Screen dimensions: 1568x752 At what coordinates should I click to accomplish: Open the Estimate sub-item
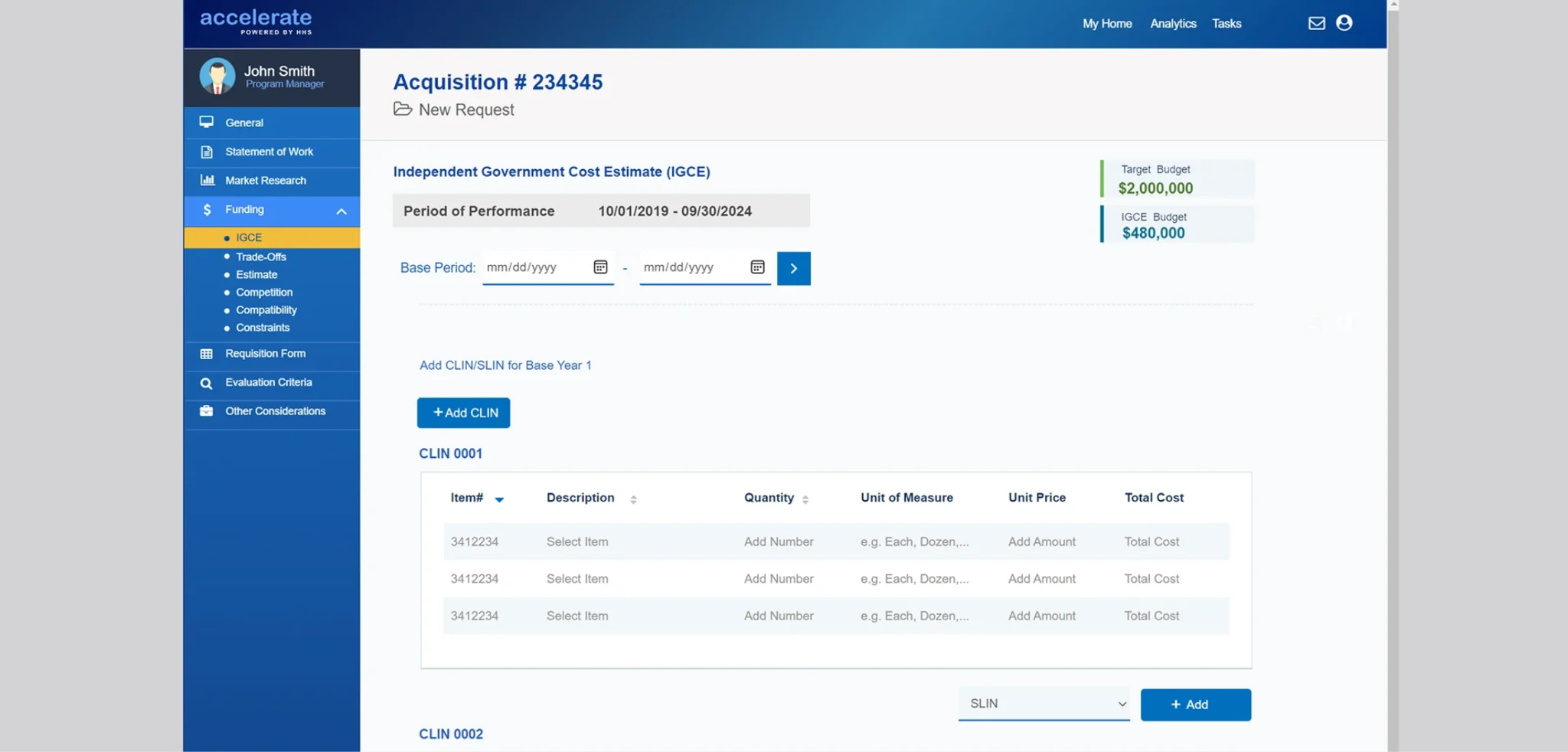[x=256, y=274]
